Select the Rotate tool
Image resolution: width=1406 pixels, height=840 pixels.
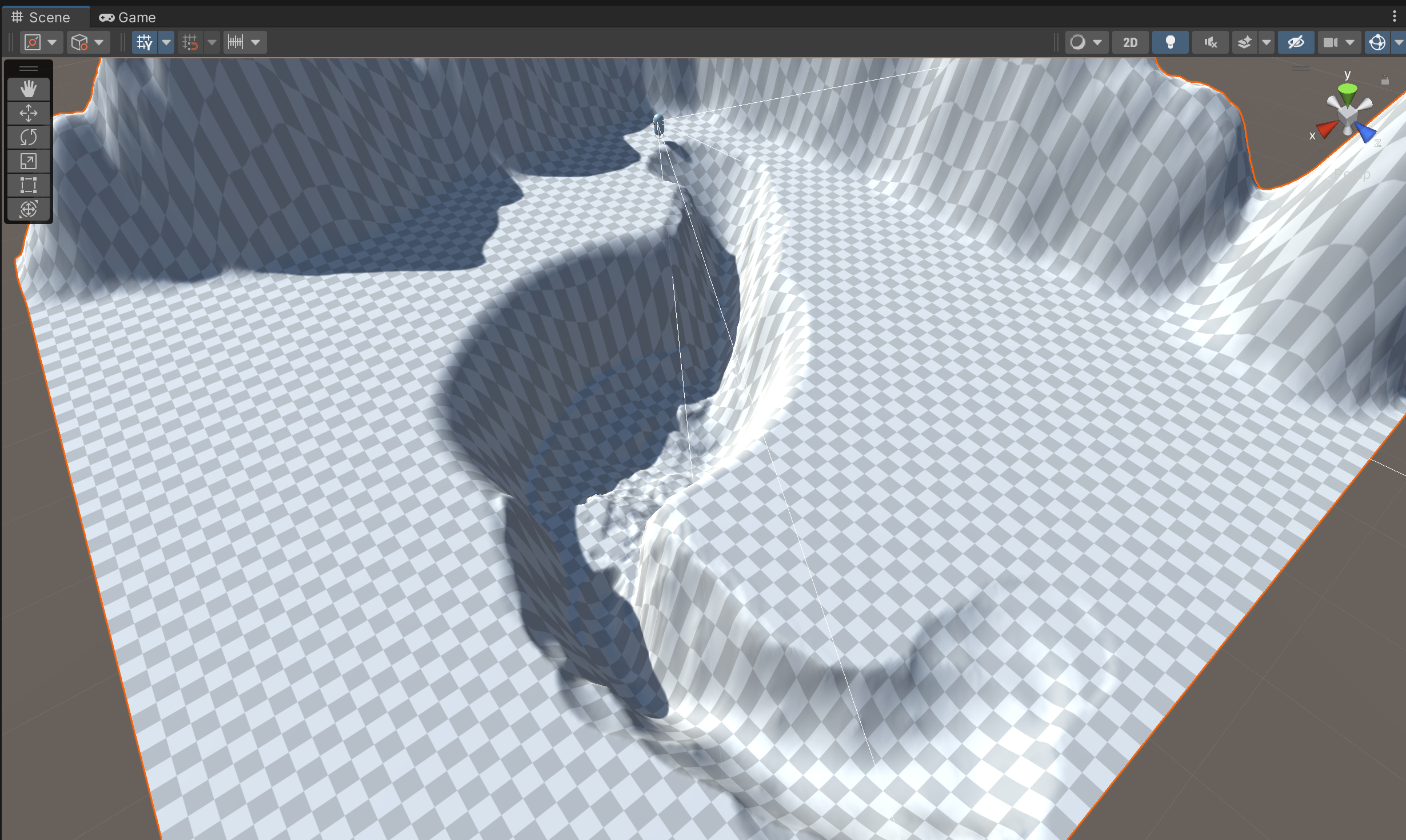[x=28, y=137]
